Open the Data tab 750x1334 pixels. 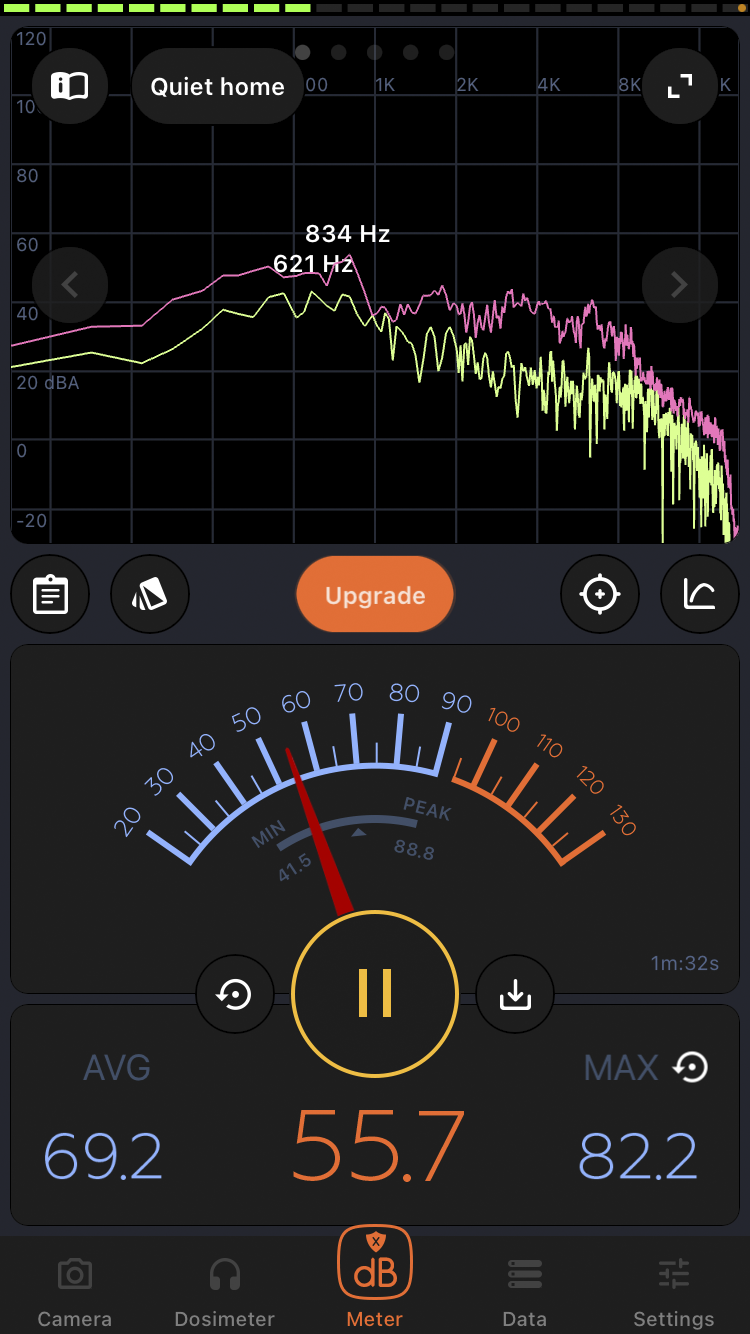(x=525, y=1290)
